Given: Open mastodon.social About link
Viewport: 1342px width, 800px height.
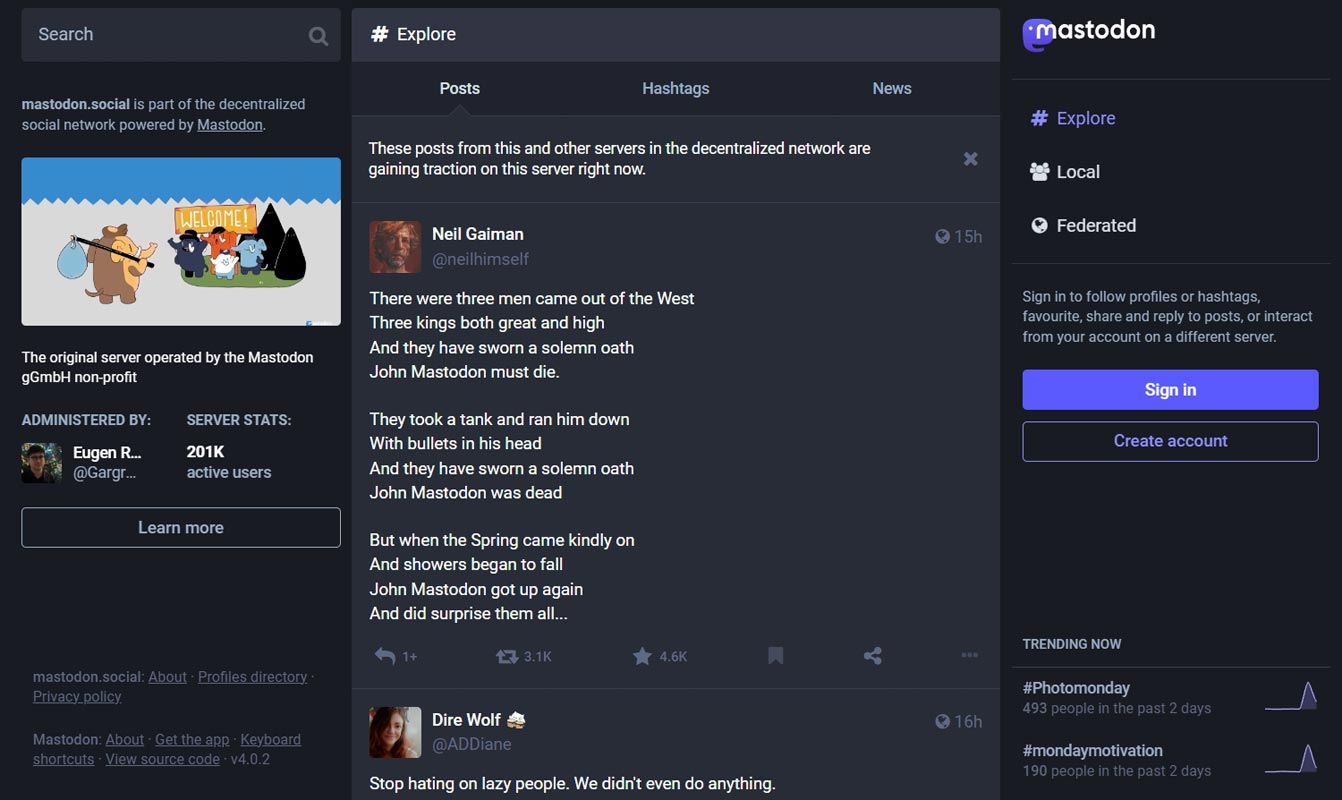Looking at the screenshot, I should click(x=167, y=677).
